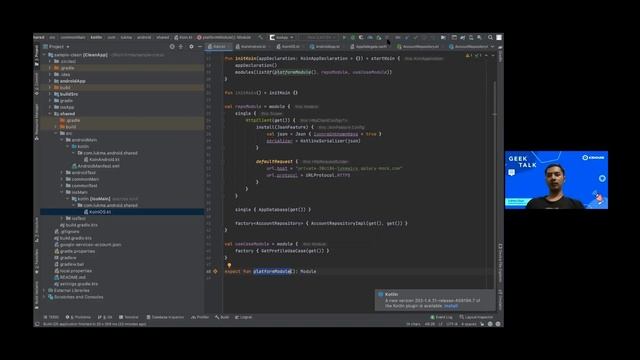Select KoinIOS.kt in the Project tree
The height and width of the screenshot is (360, 640).
coord(100,212)
